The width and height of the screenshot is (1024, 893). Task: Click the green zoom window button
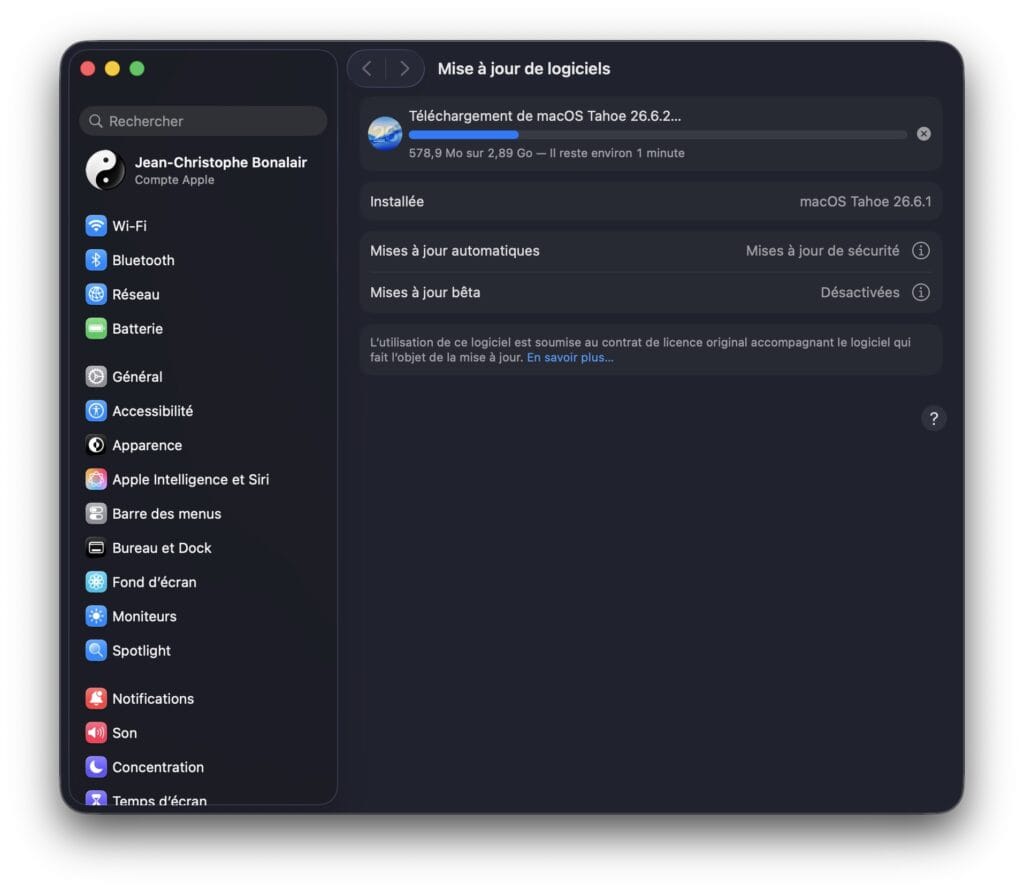click(x=137, y=69)
